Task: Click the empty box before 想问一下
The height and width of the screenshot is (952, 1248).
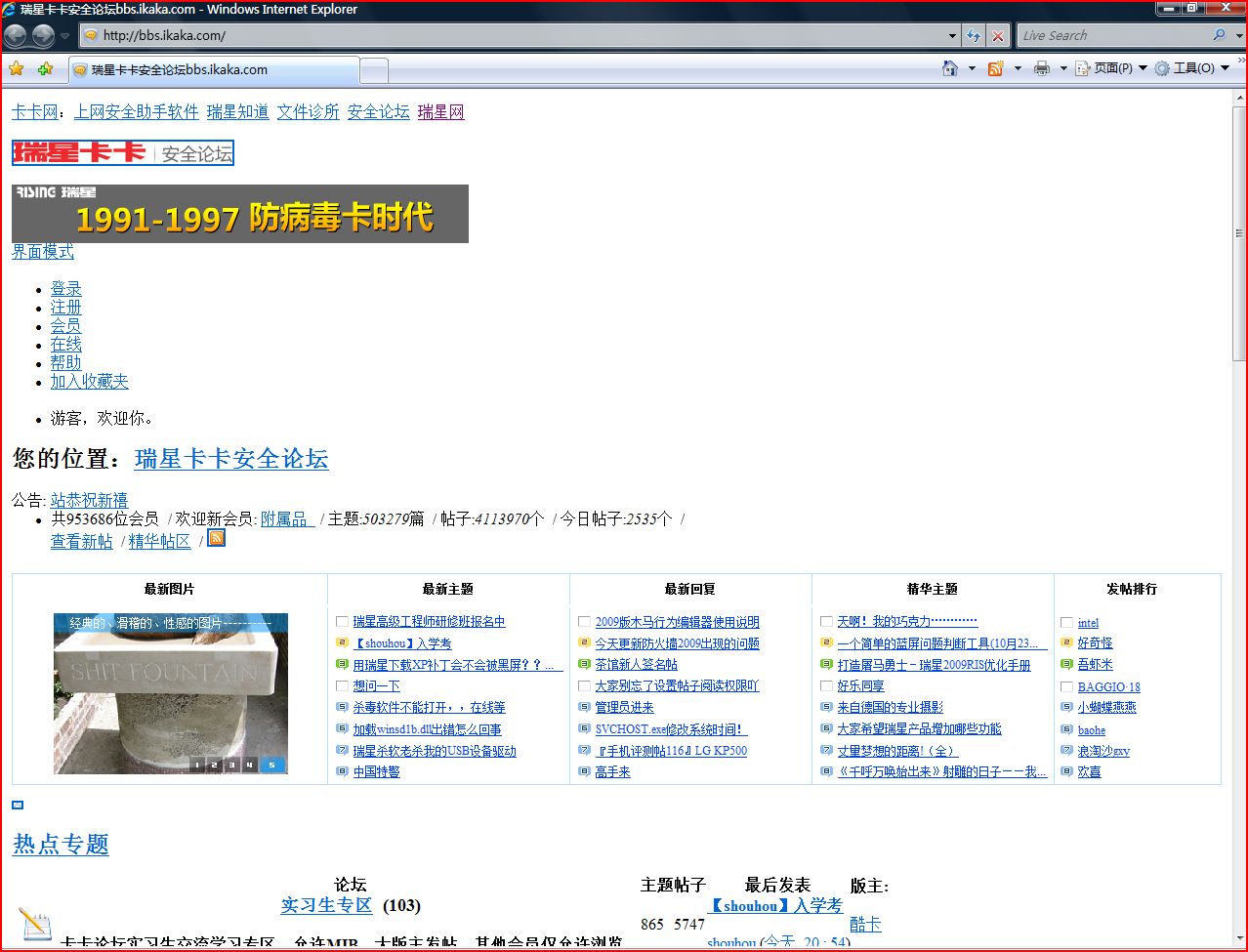Action: coord(342,685)
